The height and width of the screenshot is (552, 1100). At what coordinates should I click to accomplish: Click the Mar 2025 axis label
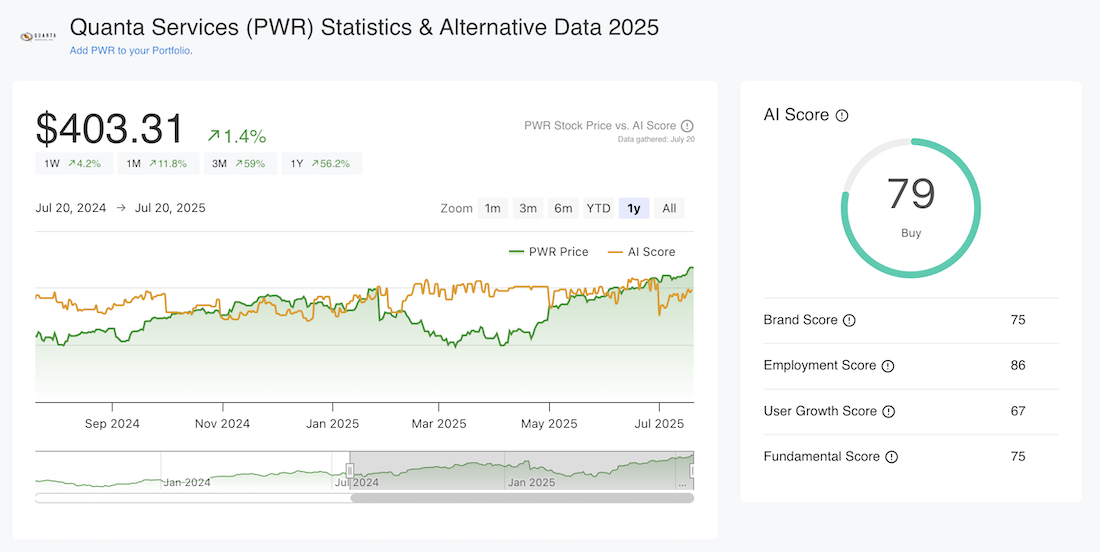point(438,424)
